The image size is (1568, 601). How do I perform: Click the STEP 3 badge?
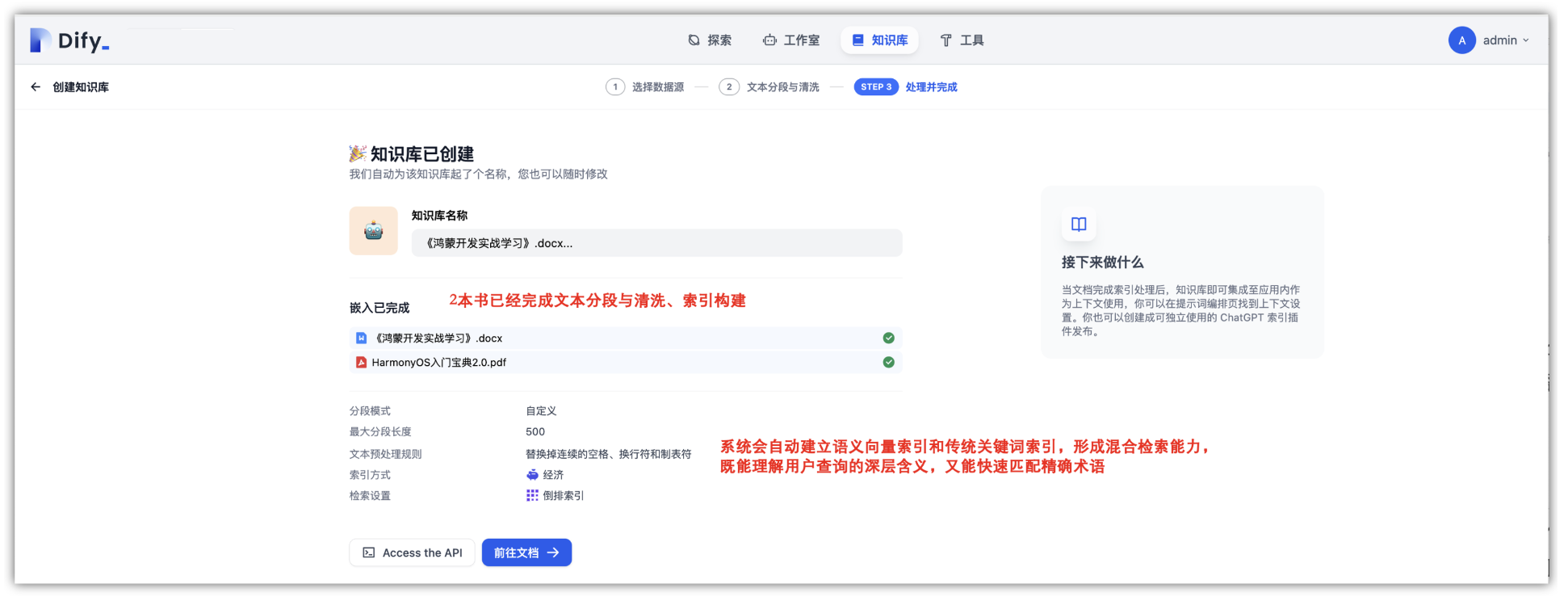876,87
